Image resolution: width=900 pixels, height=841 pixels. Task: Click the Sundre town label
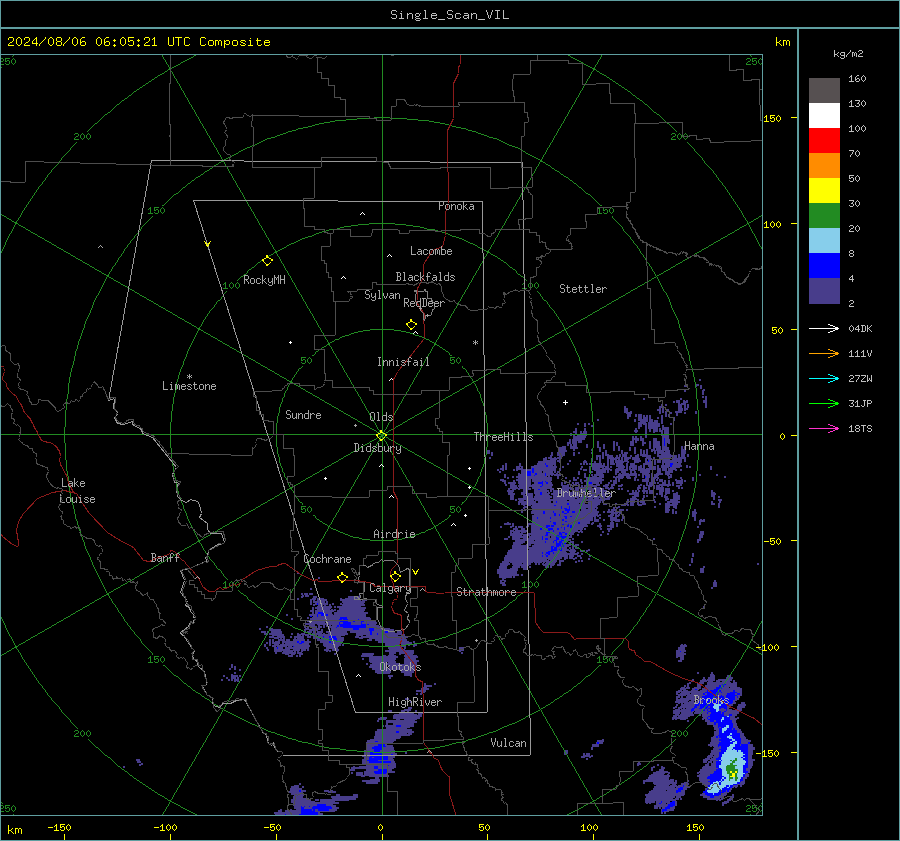303,414
